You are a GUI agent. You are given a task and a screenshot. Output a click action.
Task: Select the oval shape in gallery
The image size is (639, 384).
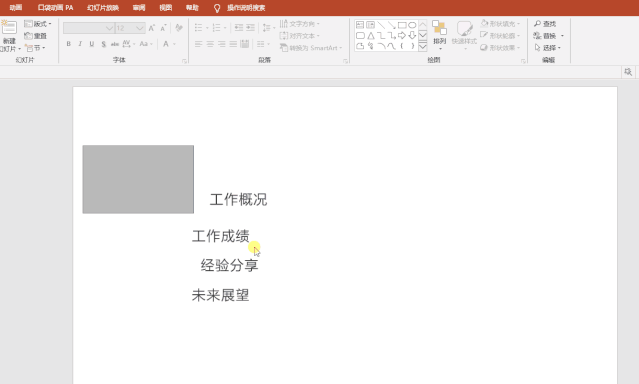coord(412,25)
